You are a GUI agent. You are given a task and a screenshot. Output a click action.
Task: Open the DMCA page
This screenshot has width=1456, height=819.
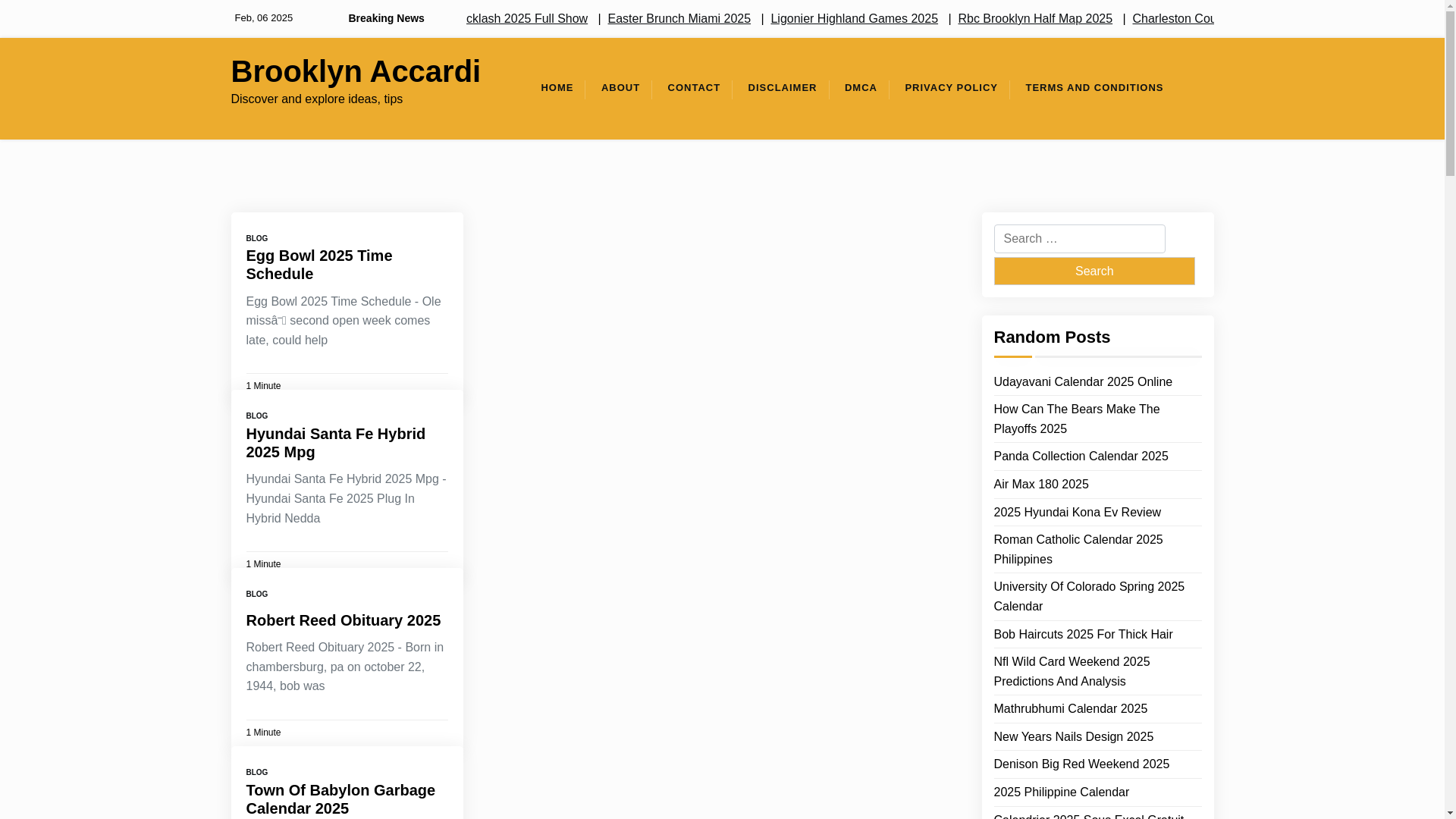click(x=861, y=88)
